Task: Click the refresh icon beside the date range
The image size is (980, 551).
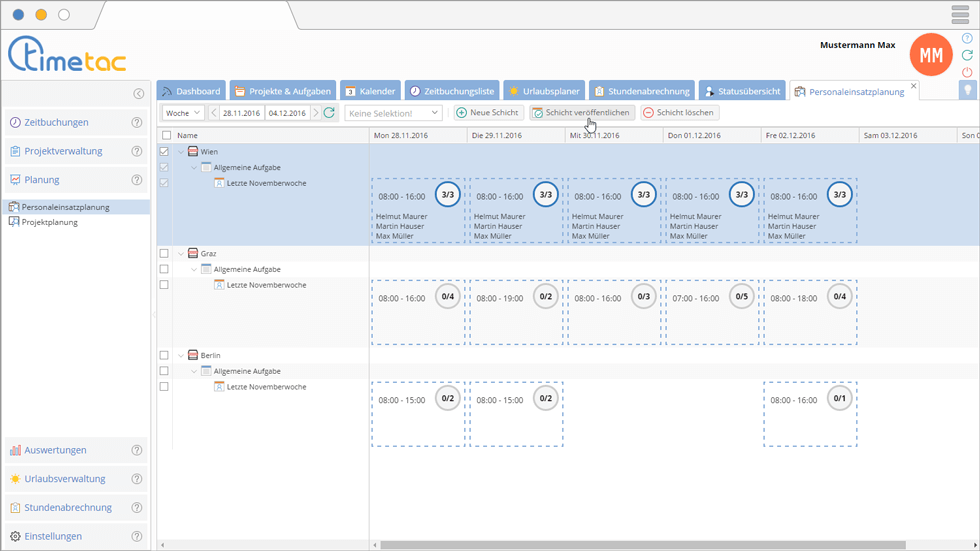Action: (x=329, y=113)
